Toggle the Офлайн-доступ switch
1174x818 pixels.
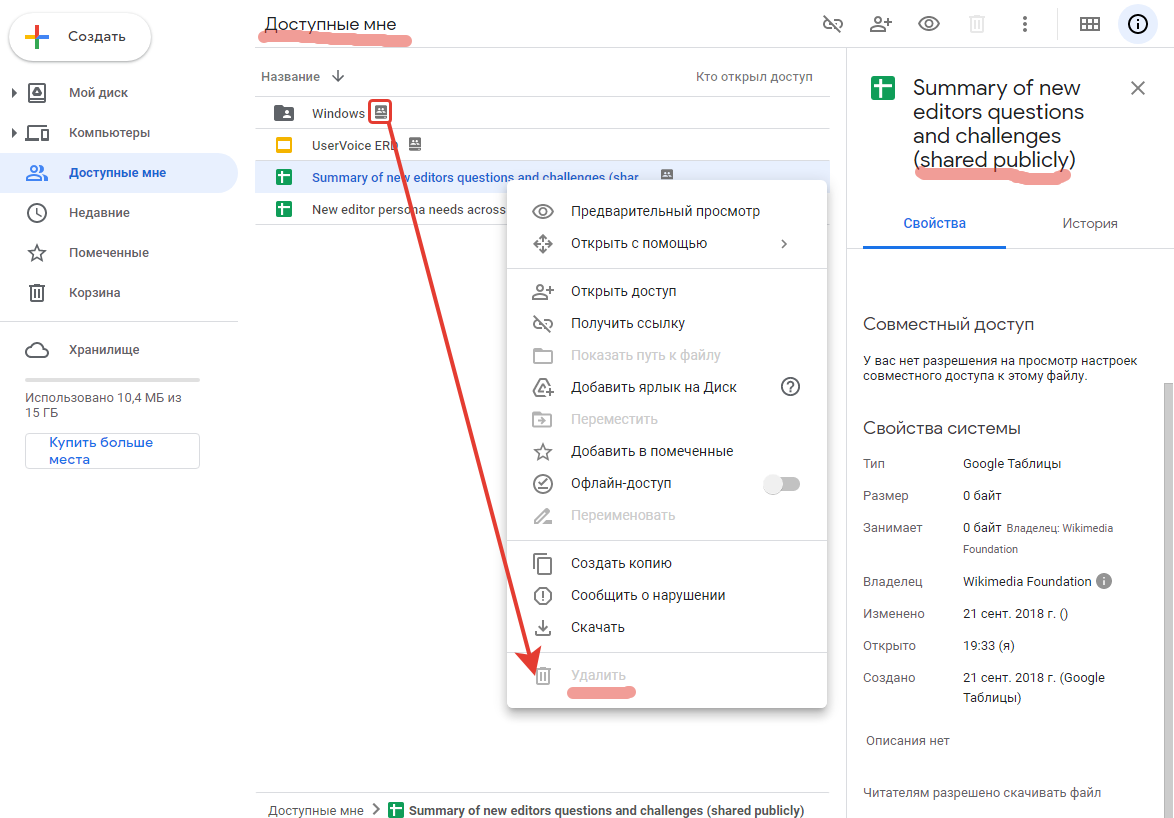(782, 484)
